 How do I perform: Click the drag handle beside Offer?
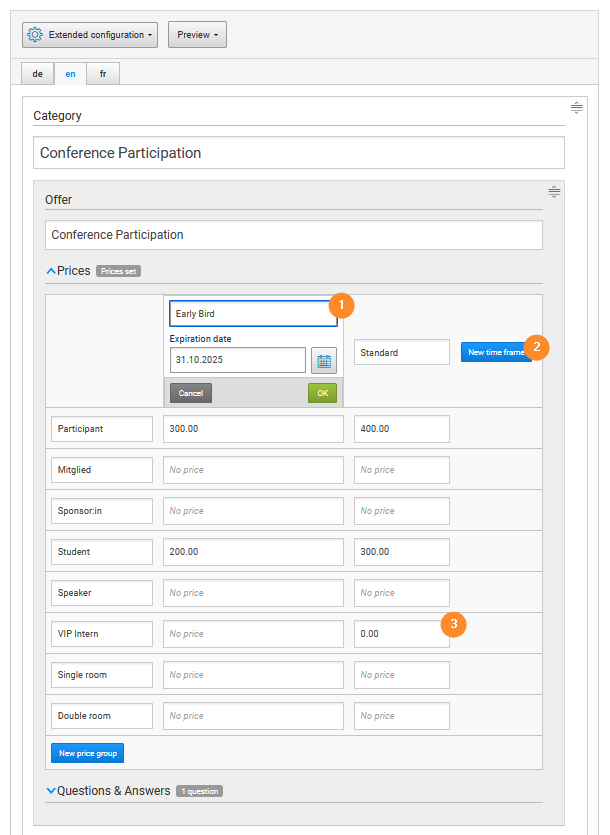point(554,192)
